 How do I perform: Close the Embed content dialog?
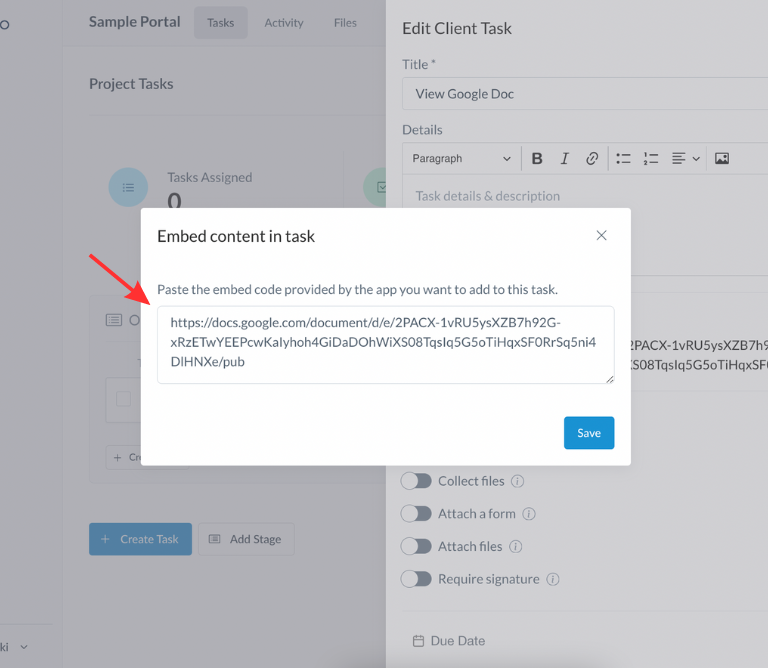(x=601, y=236)
